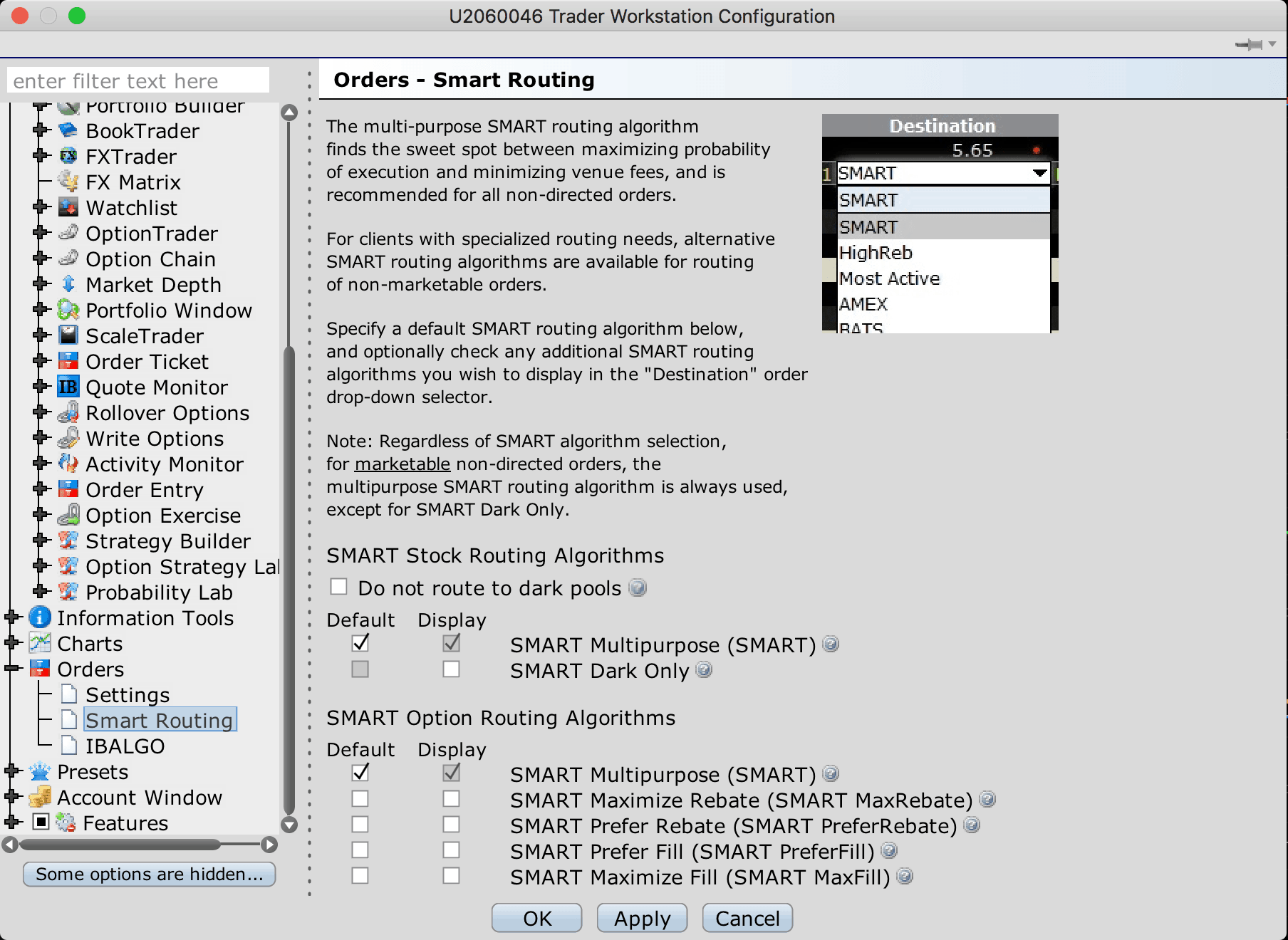Click the ScaleTrader icon
The height and width of the screenshot is (940, 1288).
pos(68,335)
